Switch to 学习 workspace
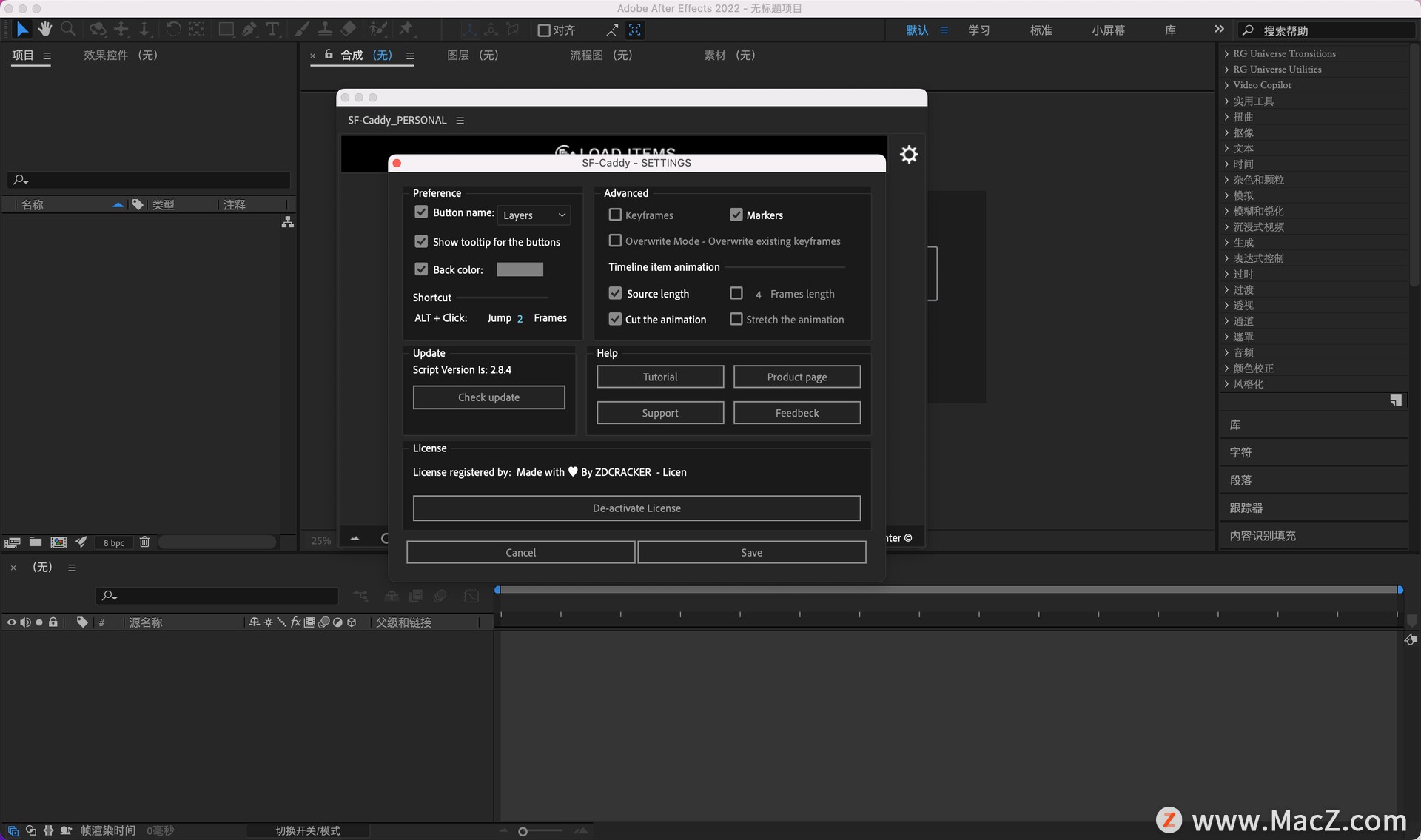 coord(978,30)
